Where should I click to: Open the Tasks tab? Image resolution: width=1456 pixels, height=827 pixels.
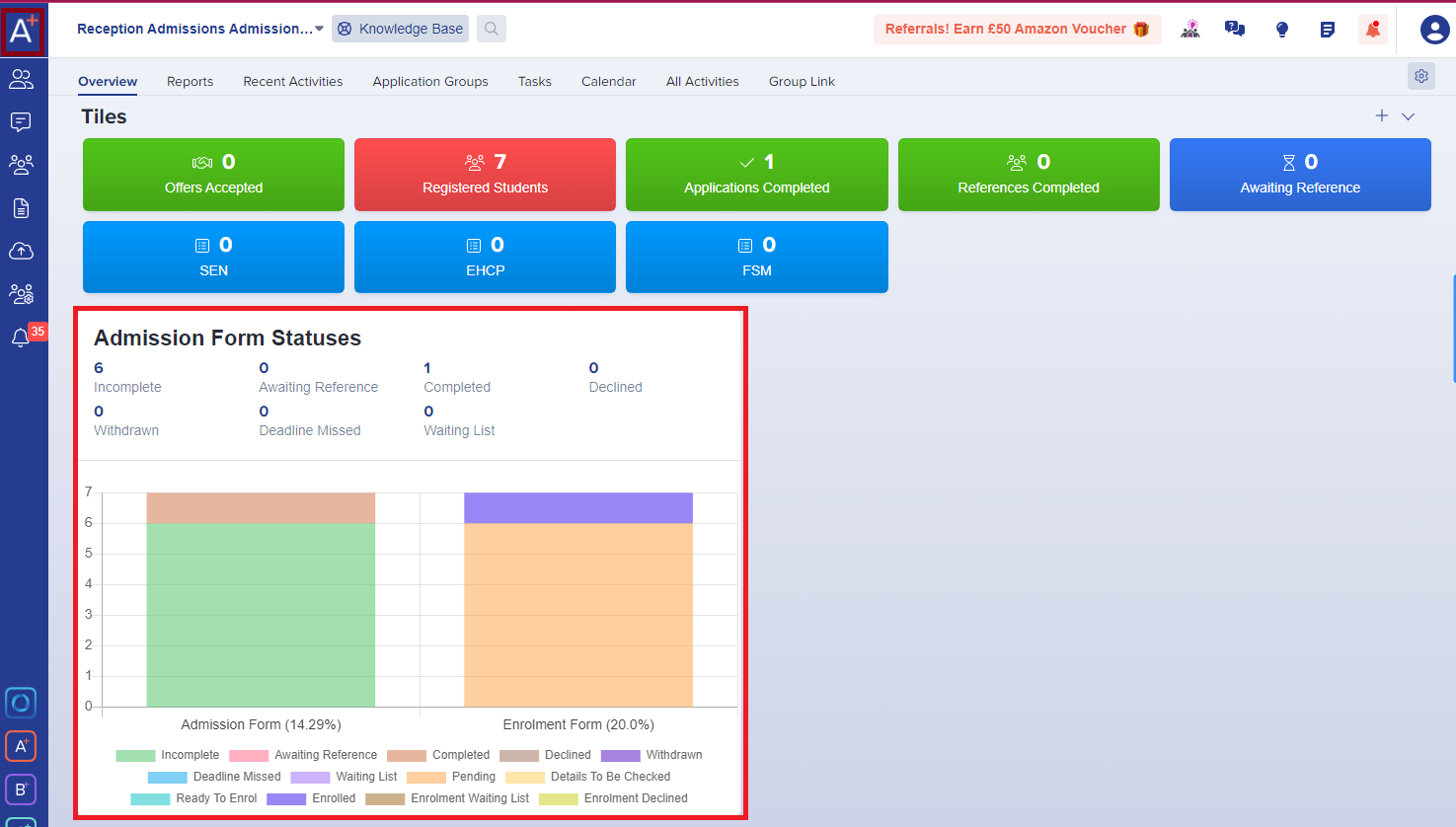(535, 82)
